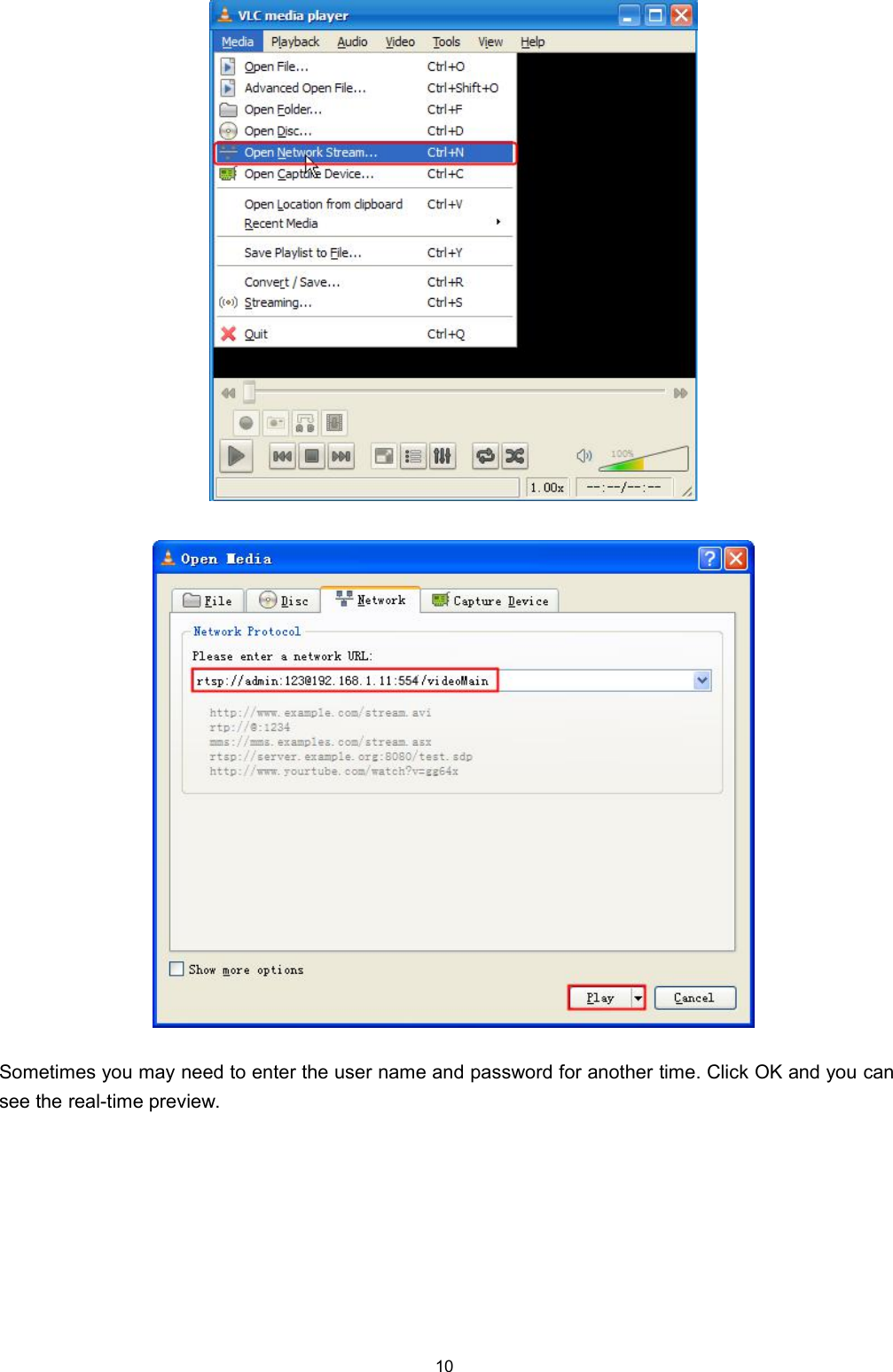This screenshot has width=893, height=1372.
Task: Open extended settings with the sliders icon
Action: pos(442,456)
